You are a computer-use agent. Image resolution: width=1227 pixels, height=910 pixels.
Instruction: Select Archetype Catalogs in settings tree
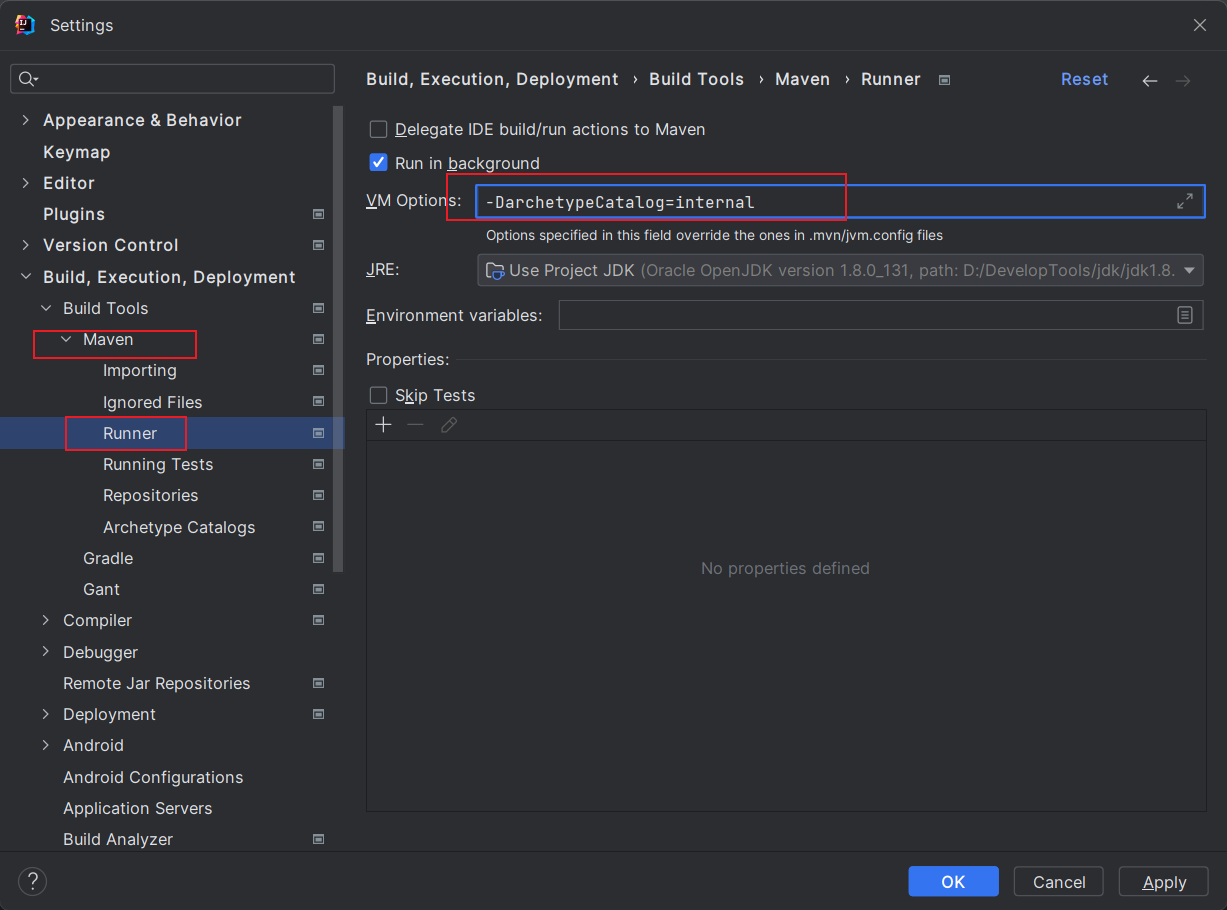(179, 527)
